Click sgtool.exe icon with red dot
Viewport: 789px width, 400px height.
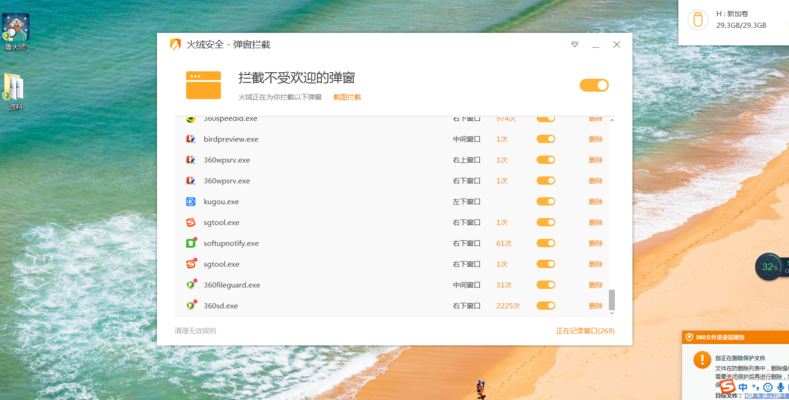191,264
